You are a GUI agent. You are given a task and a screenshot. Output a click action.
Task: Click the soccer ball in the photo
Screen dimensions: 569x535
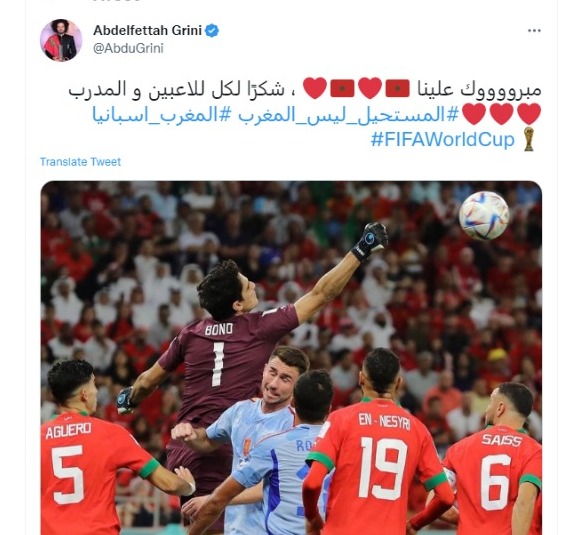point(483,216)
